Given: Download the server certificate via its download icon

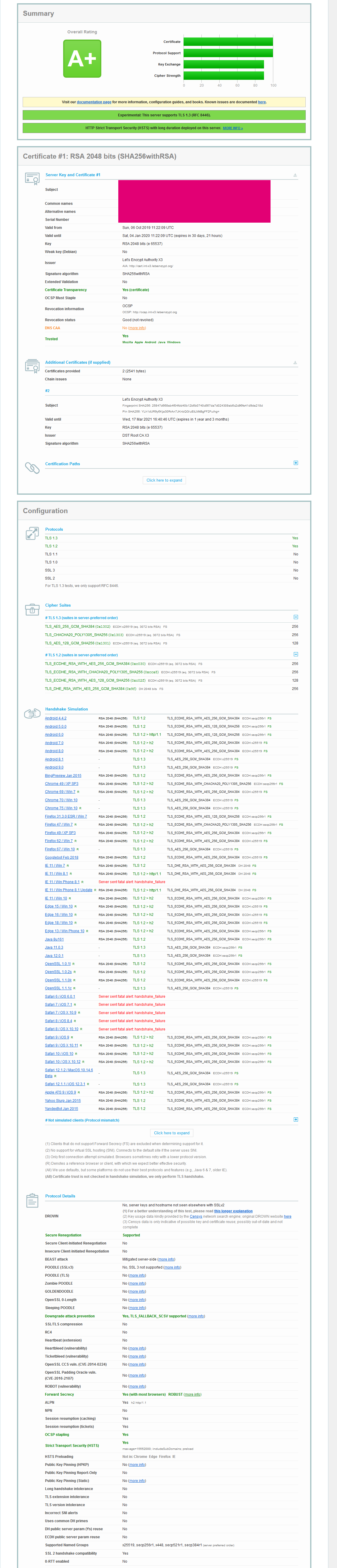Looking at the screenshot, I should tap(296, 175).
